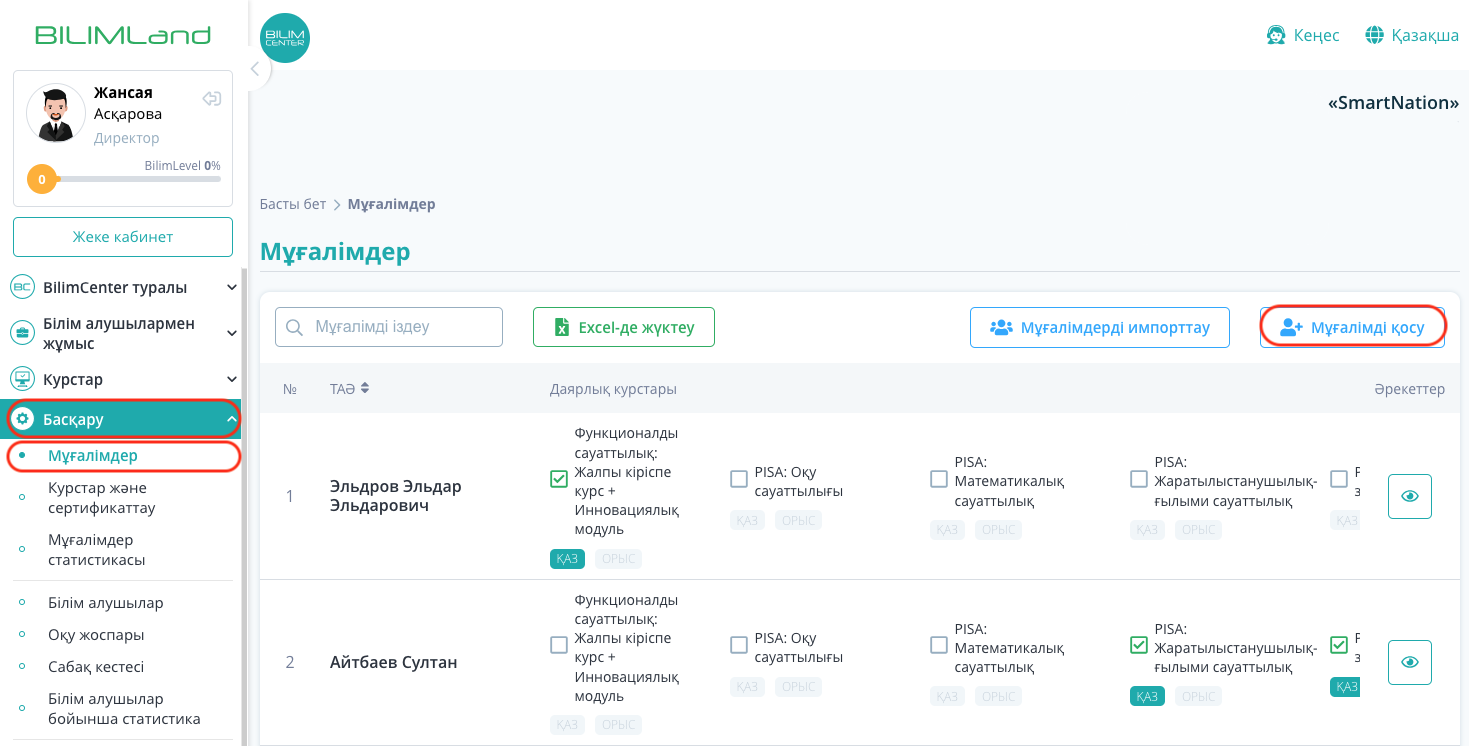The width and height of the screenshot is (1469, 746).
Task: Click the add-user icon on Мұғалімді қосу
Action: [x=1291, y=327]
